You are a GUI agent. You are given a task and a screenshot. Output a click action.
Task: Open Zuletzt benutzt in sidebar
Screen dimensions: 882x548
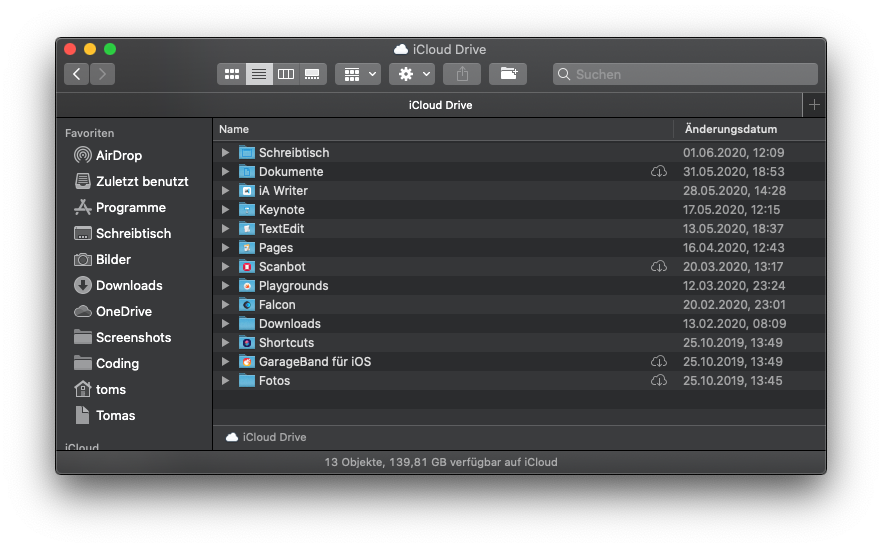coord(131,181)
